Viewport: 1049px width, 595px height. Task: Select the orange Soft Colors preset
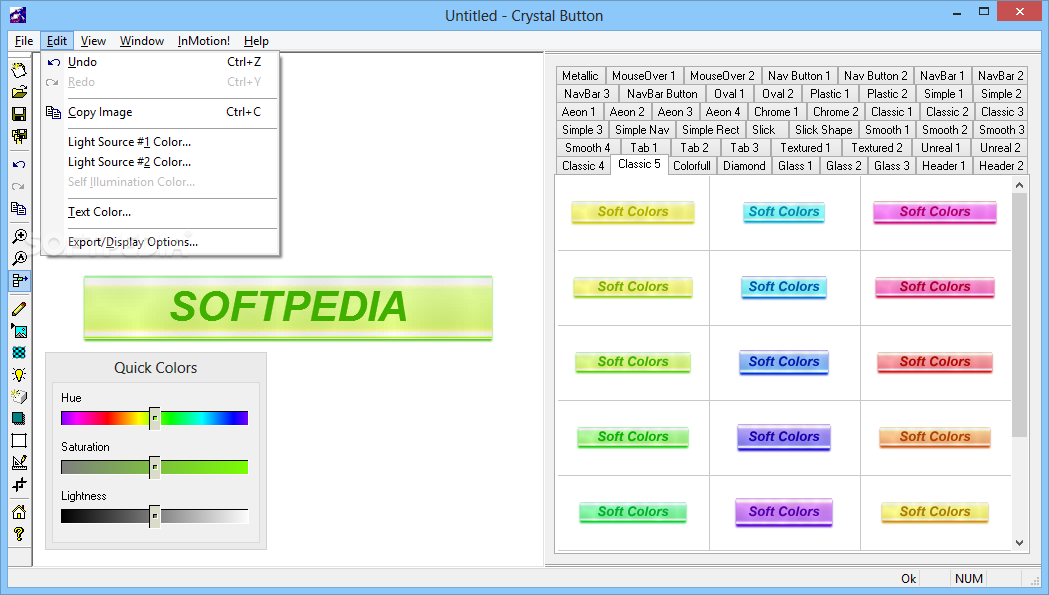tap(935, 437)
